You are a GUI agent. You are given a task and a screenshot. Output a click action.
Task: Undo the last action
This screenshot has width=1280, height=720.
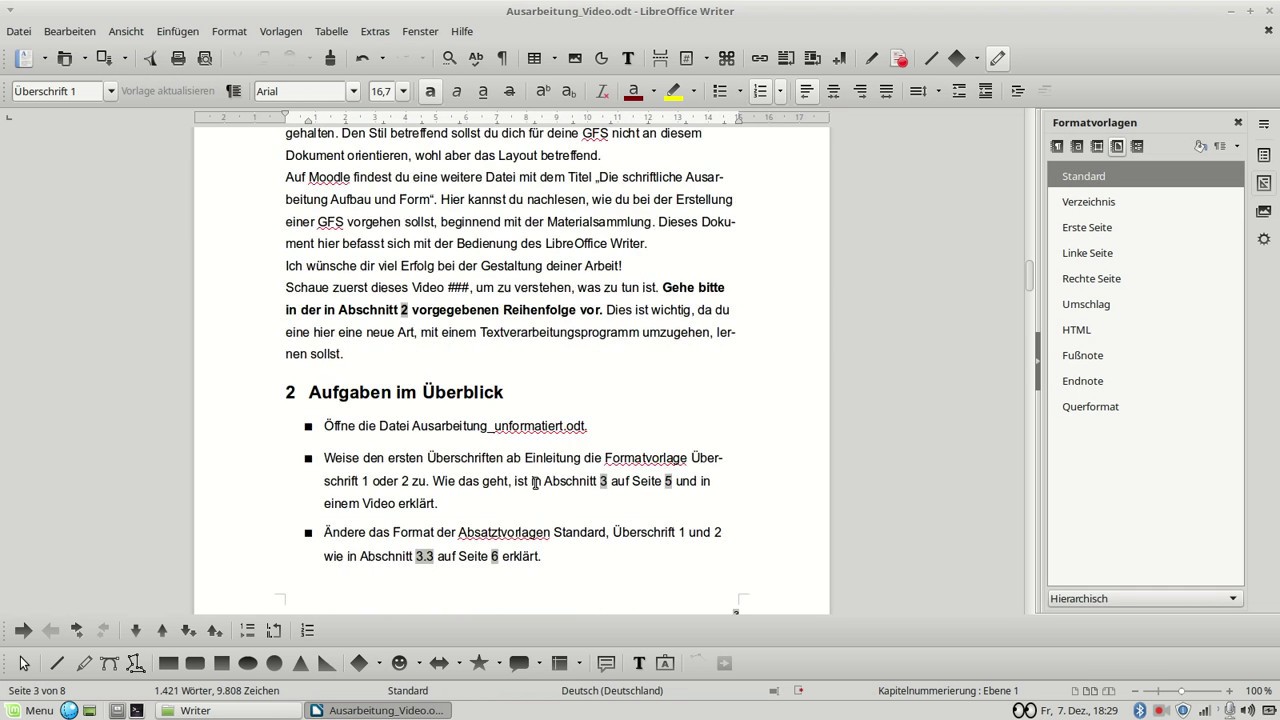click(x=362, y=59)
